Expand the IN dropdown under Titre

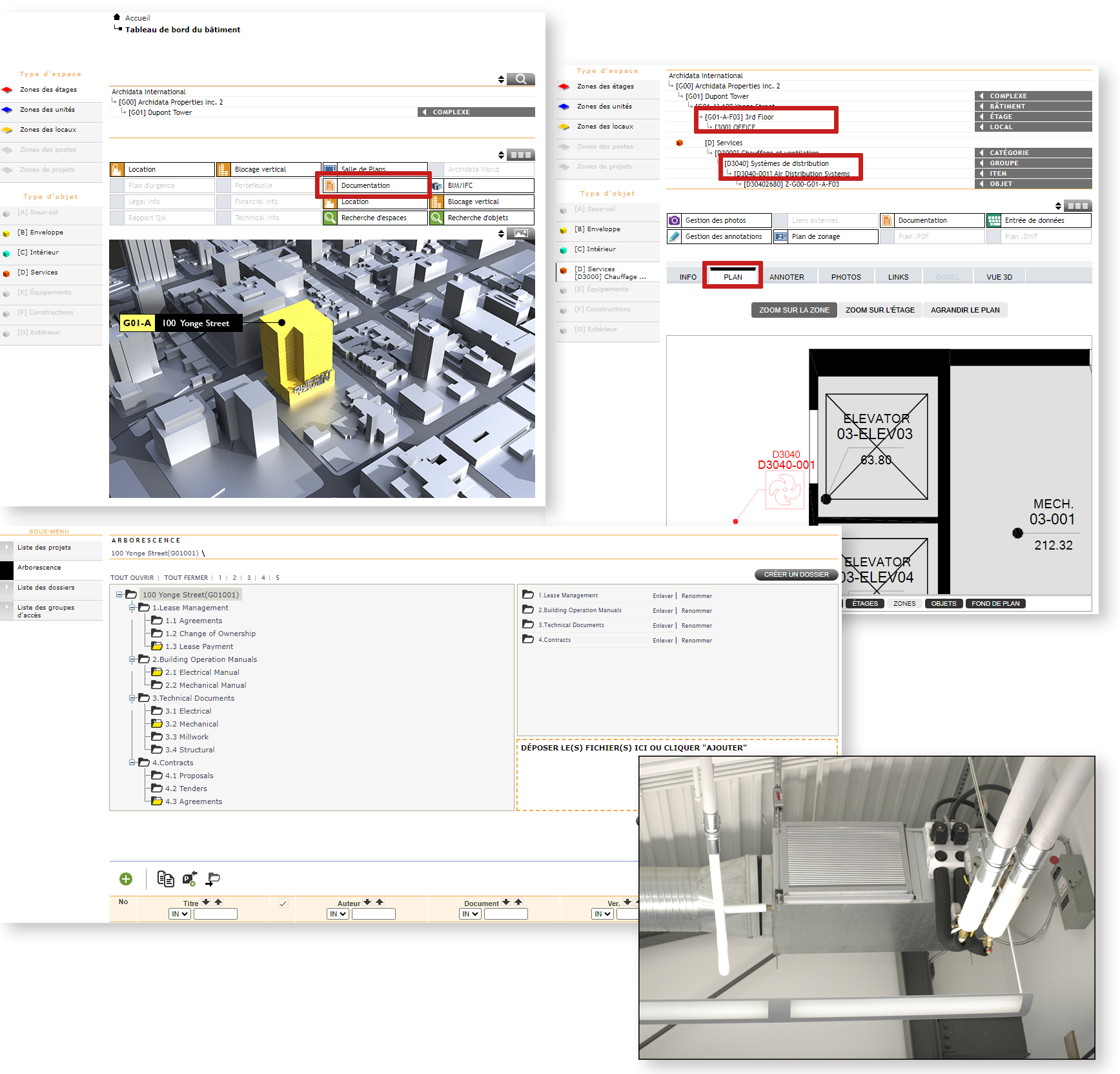pos(179,914)
